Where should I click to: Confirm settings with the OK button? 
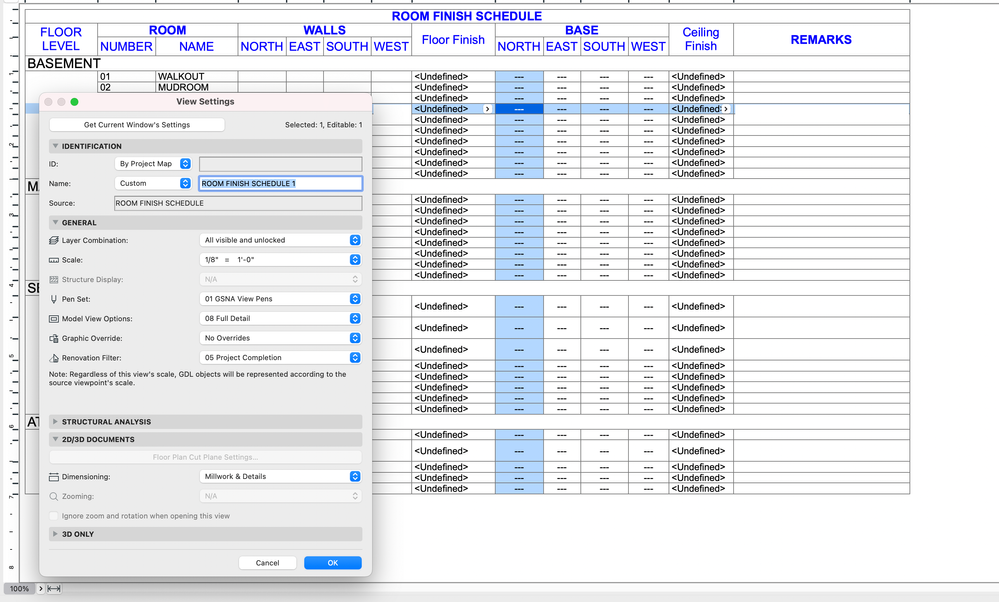tap(332, 562)
